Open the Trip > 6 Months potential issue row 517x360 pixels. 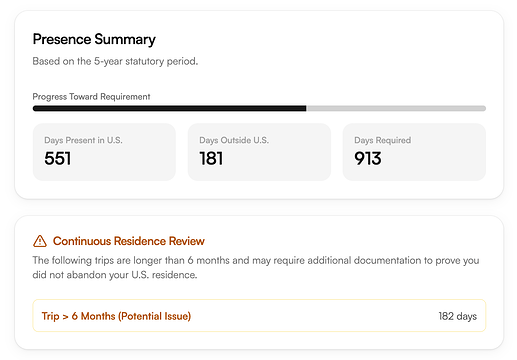click(259, 316)
